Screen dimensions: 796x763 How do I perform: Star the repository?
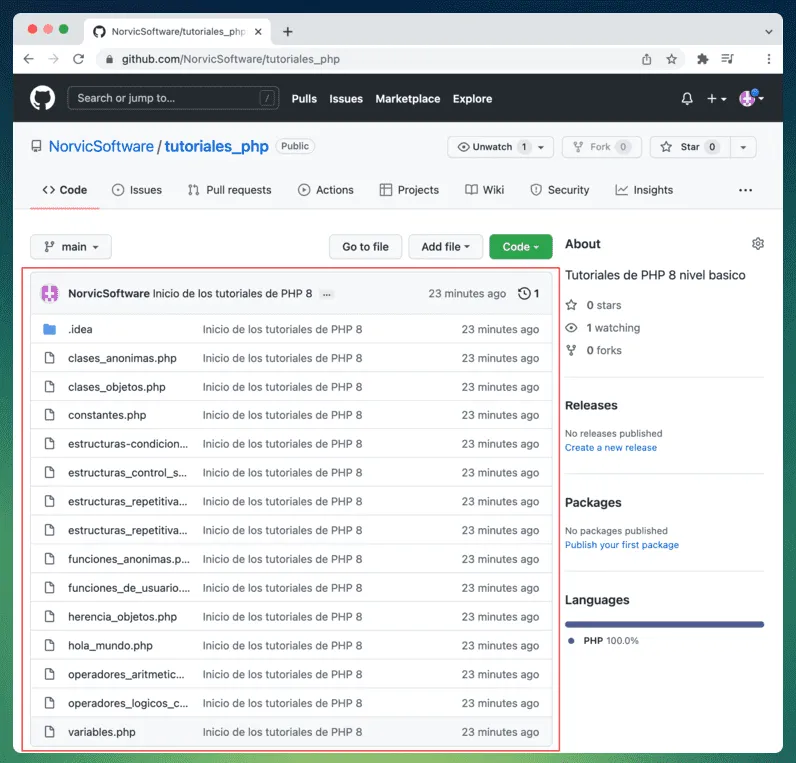coord(690,147)
